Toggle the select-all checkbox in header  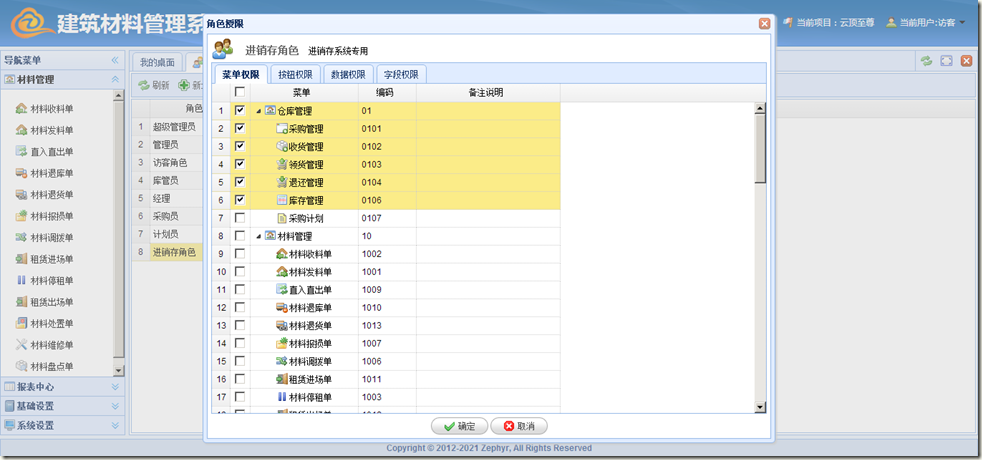(x=240, y=92)
